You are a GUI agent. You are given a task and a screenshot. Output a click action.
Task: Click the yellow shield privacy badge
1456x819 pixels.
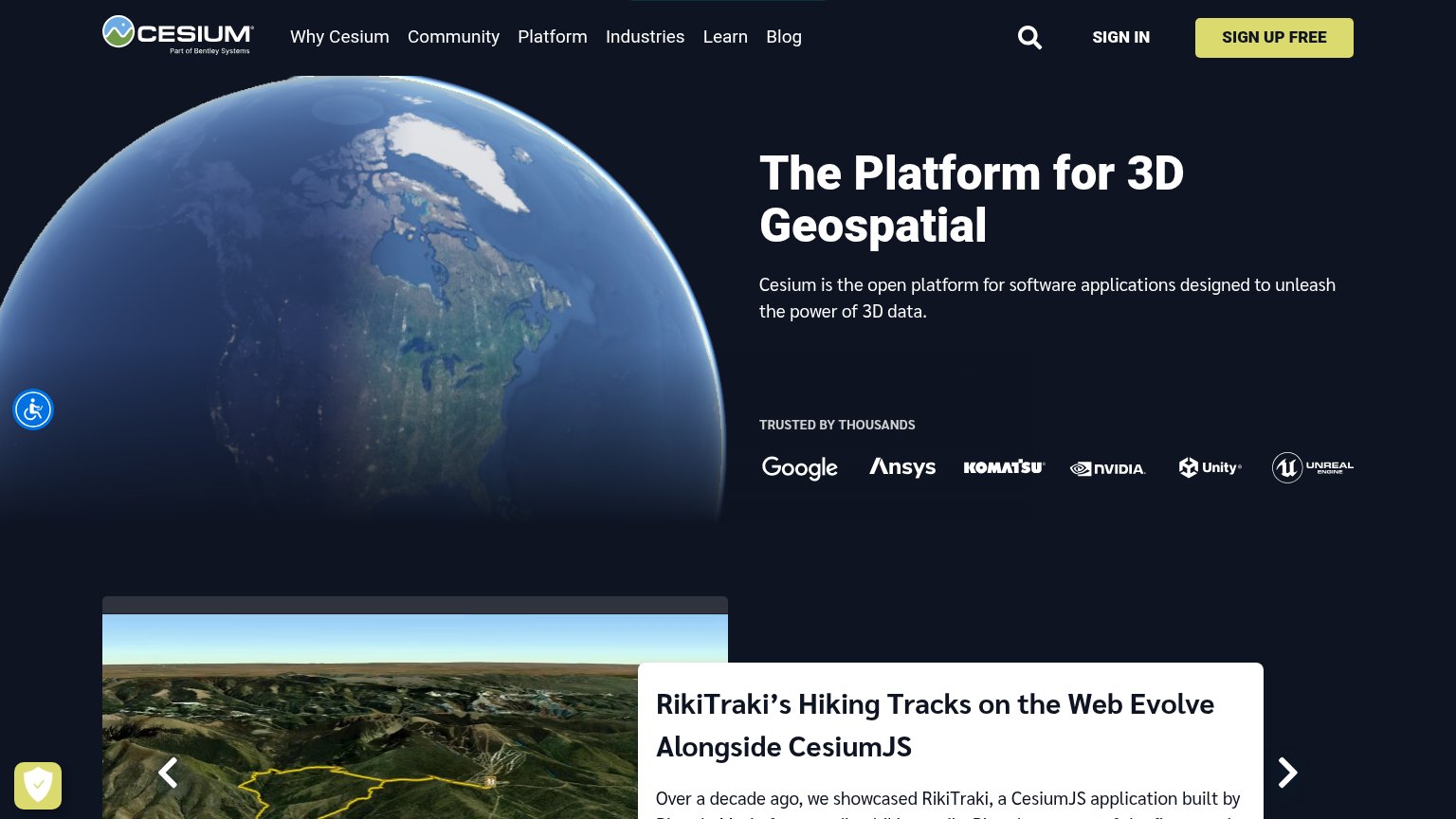coord(38,785)
